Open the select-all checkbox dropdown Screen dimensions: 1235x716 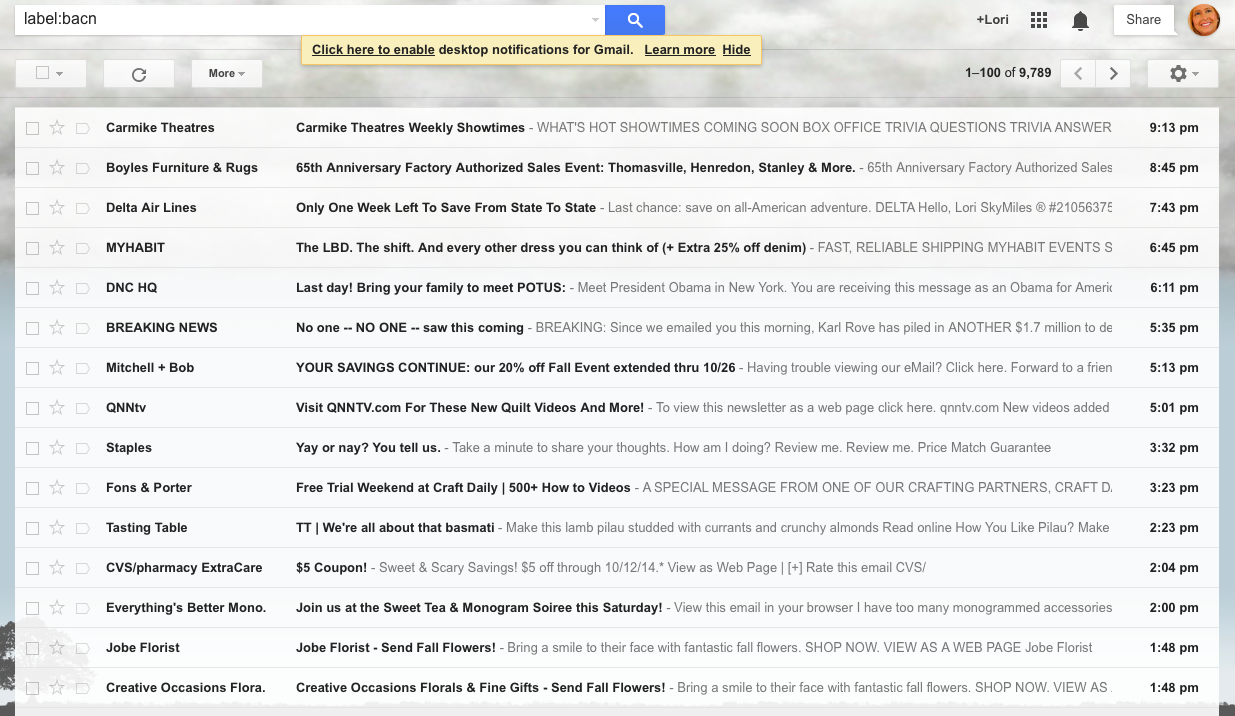point(50,73)
